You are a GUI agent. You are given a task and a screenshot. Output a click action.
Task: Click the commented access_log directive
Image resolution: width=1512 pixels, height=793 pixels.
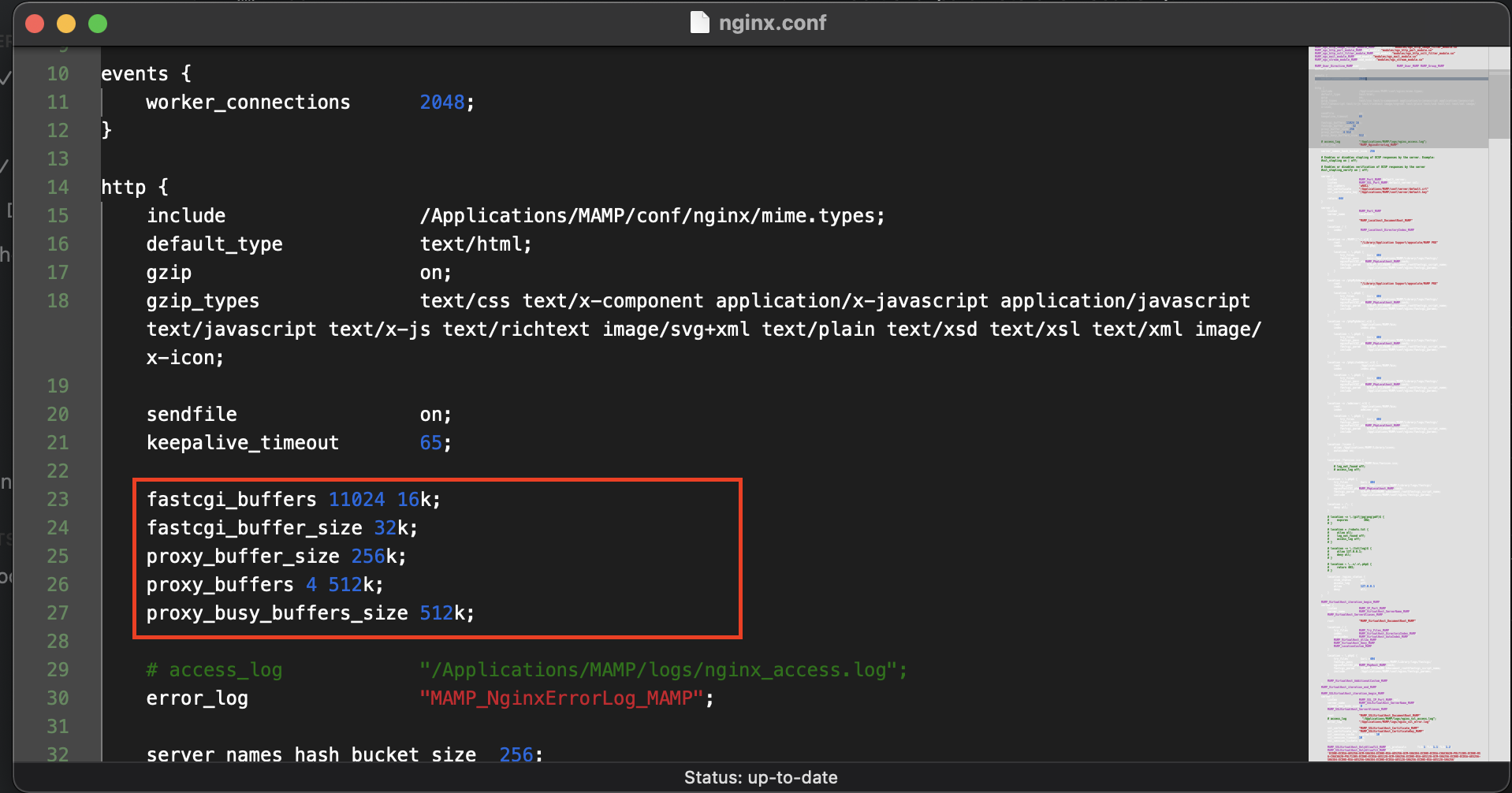[214, 670]
